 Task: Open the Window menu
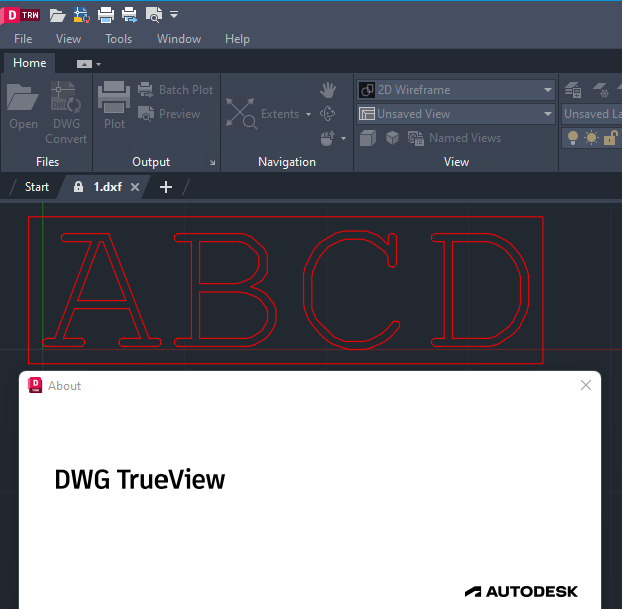(x=179, y=39)
